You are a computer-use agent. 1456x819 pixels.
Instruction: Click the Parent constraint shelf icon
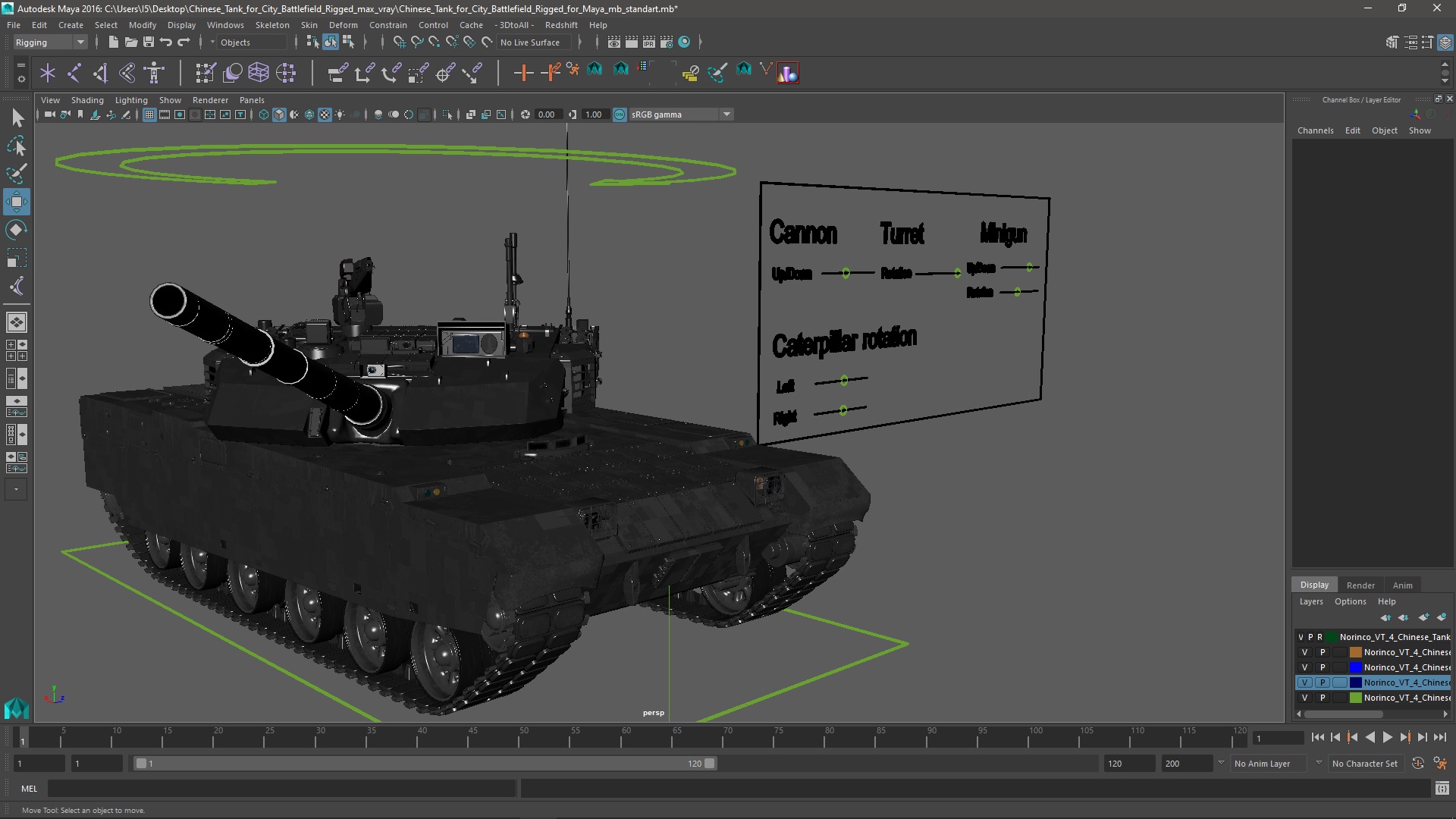[338, 73]
